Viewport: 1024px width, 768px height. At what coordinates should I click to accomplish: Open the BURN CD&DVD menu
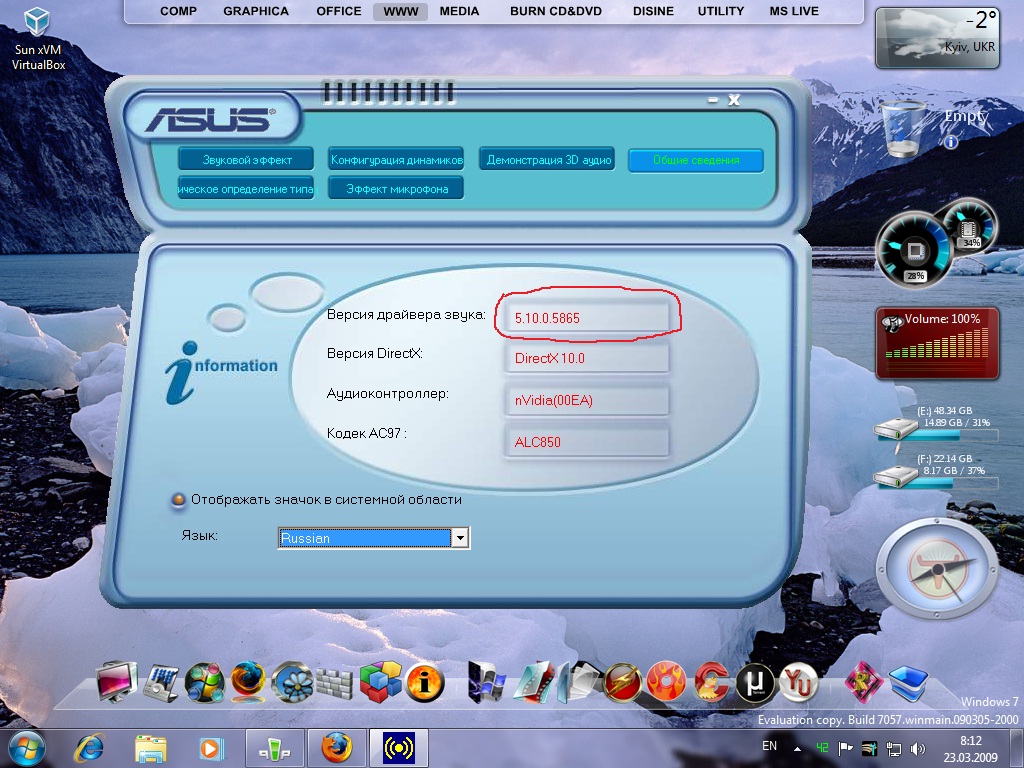coord(556,11)
